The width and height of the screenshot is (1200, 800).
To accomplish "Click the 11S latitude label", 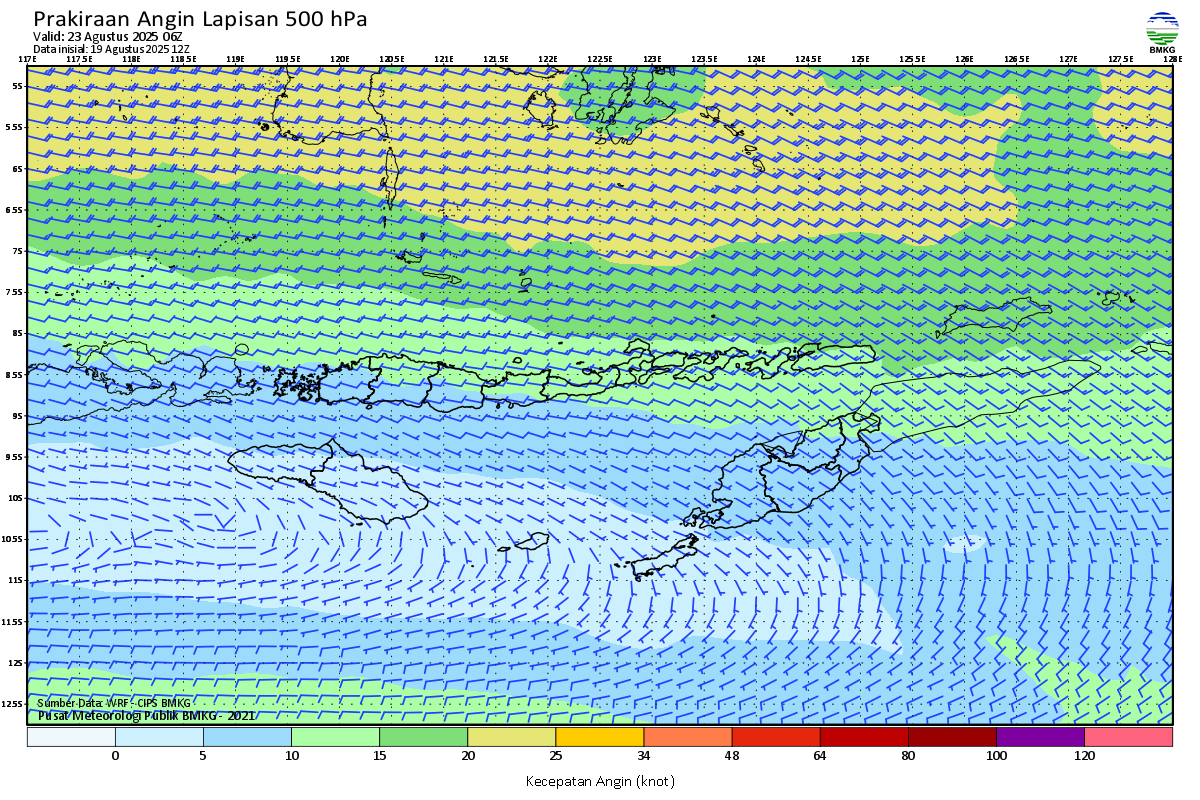I will 15,580.
